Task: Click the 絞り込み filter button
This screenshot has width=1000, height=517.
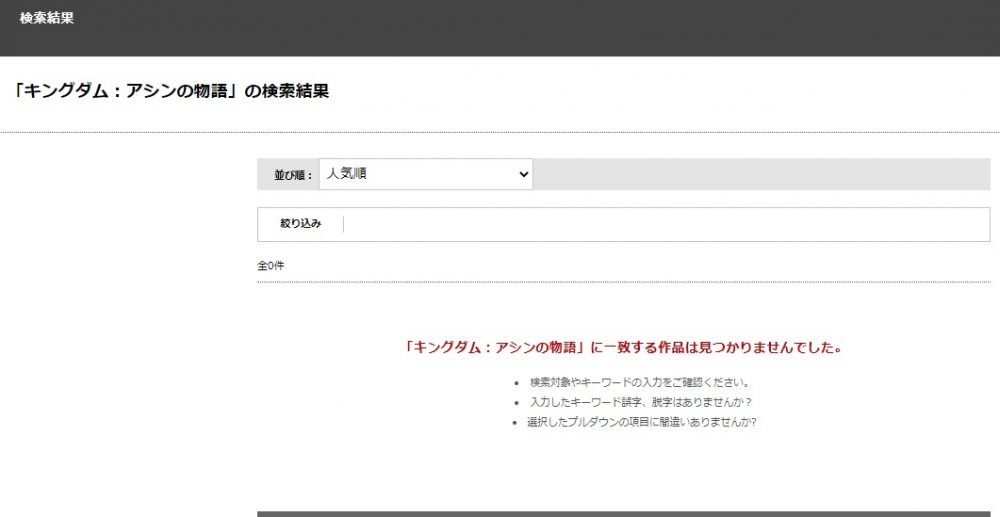Action: click(x=300, y=224)
